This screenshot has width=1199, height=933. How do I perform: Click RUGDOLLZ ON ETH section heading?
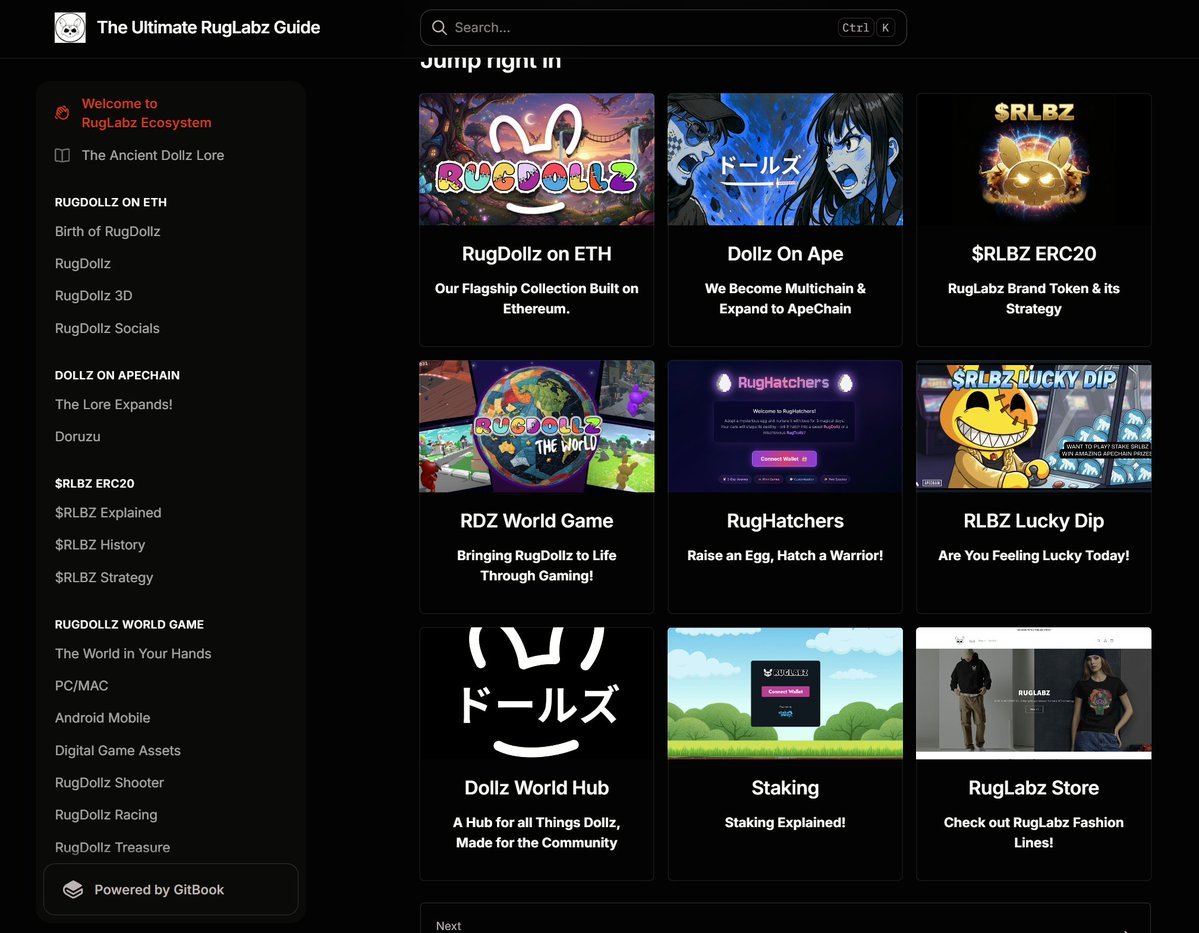(111, 202)
